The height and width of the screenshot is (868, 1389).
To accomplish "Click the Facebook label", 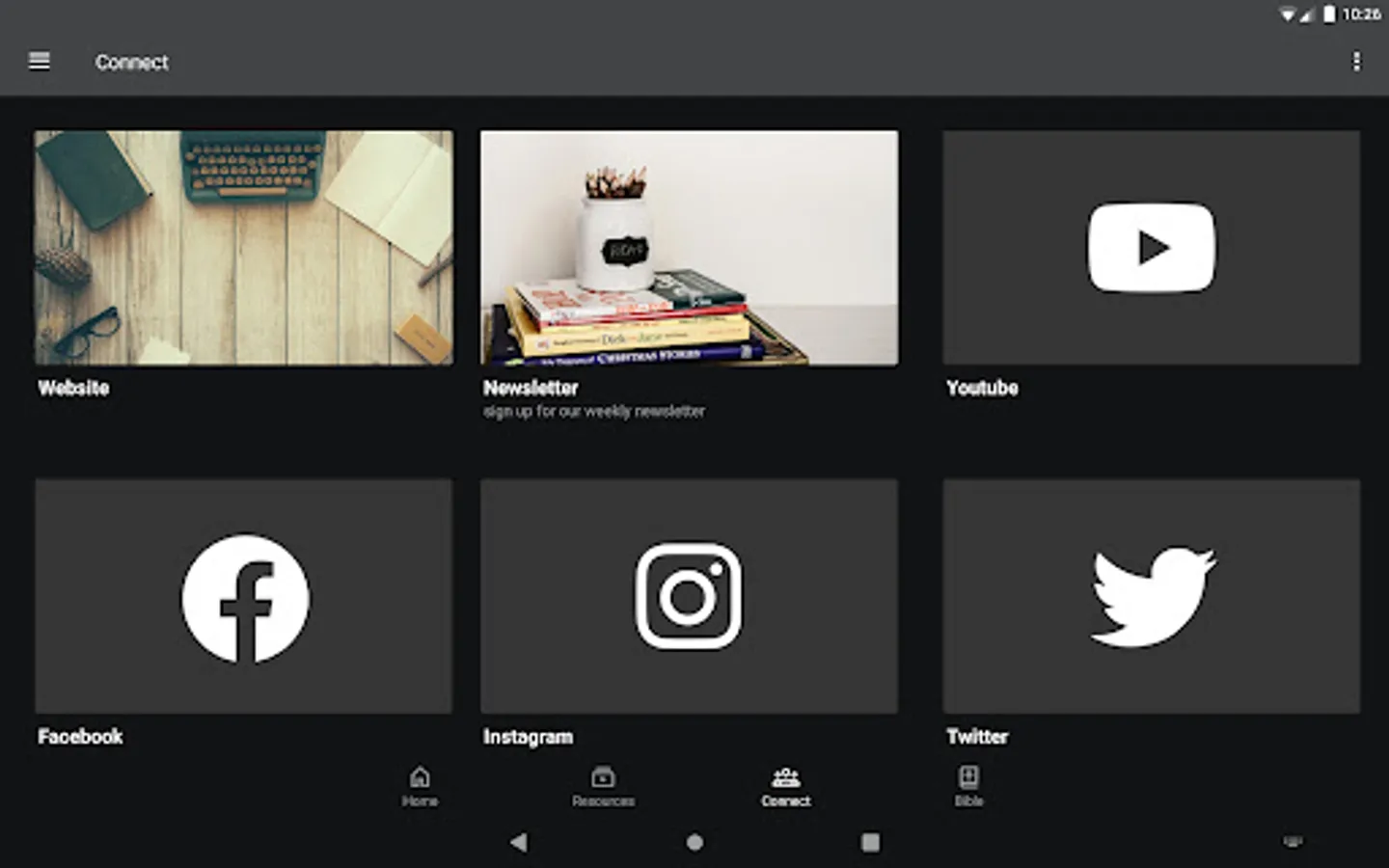I will pyautogui.click(x=80, y=737).
